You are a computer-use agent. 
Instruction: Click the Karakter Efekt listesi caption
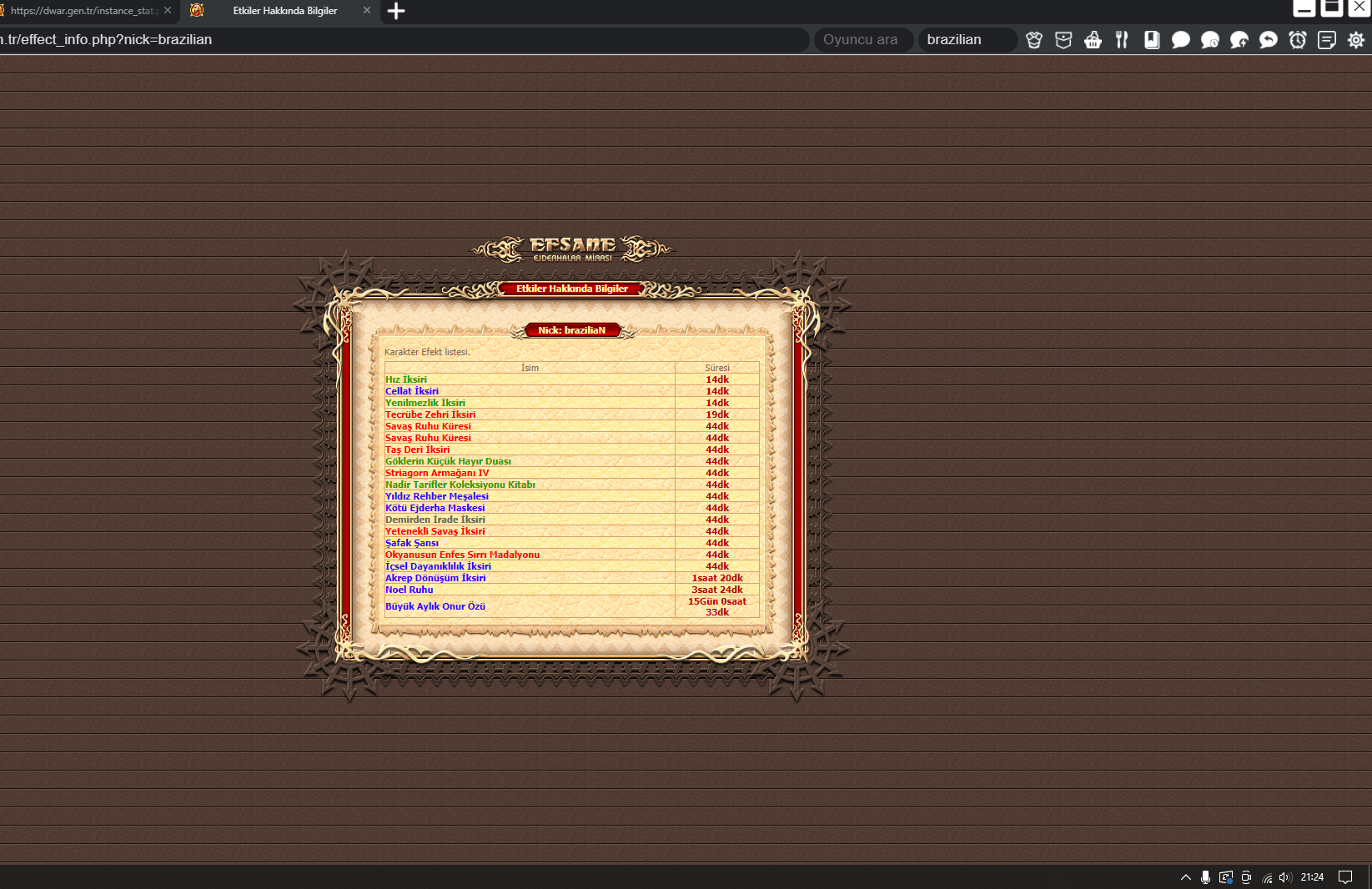point(427,352)
